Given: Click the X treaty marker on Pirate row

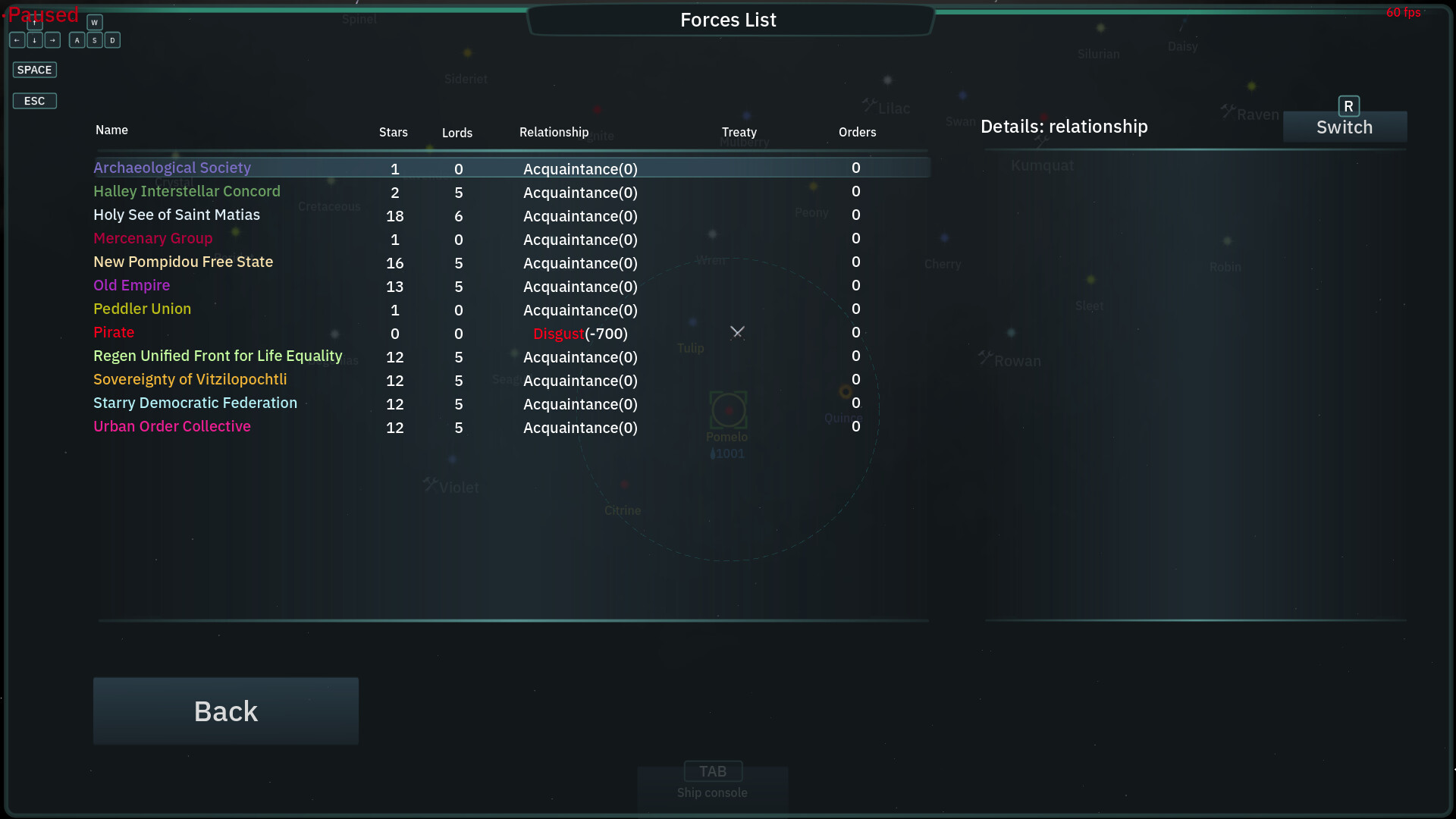Looking at the screenshot, I should (737, 332).
